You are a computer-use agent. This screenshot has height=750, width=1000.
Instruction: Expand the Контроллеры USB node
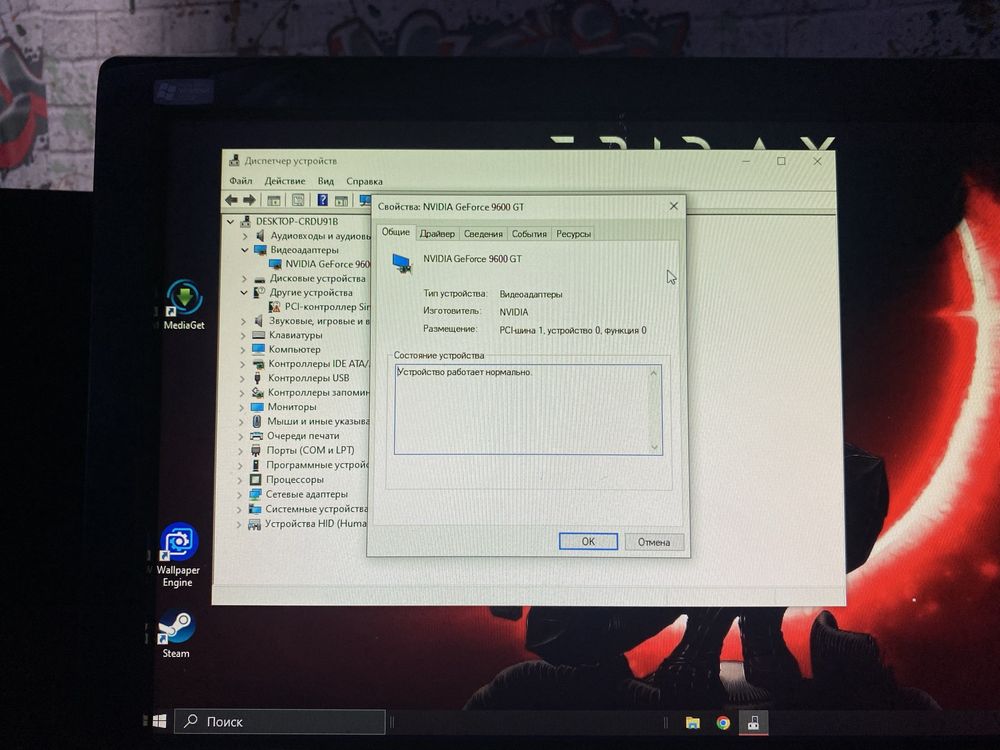tap(242, 378)
